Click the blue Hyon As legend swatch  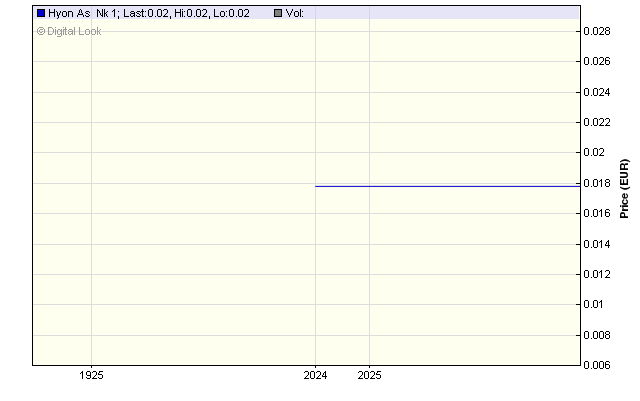41,13
